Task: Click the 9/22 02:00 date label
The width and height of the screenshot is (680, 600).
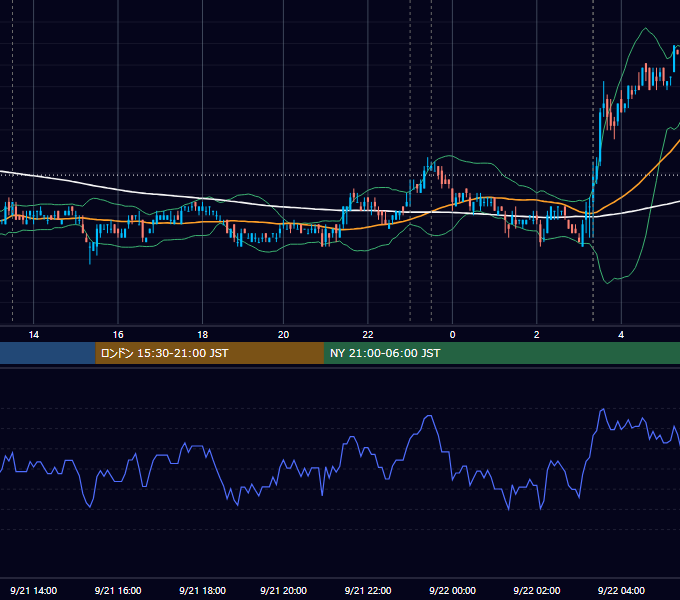Action: 536,590
